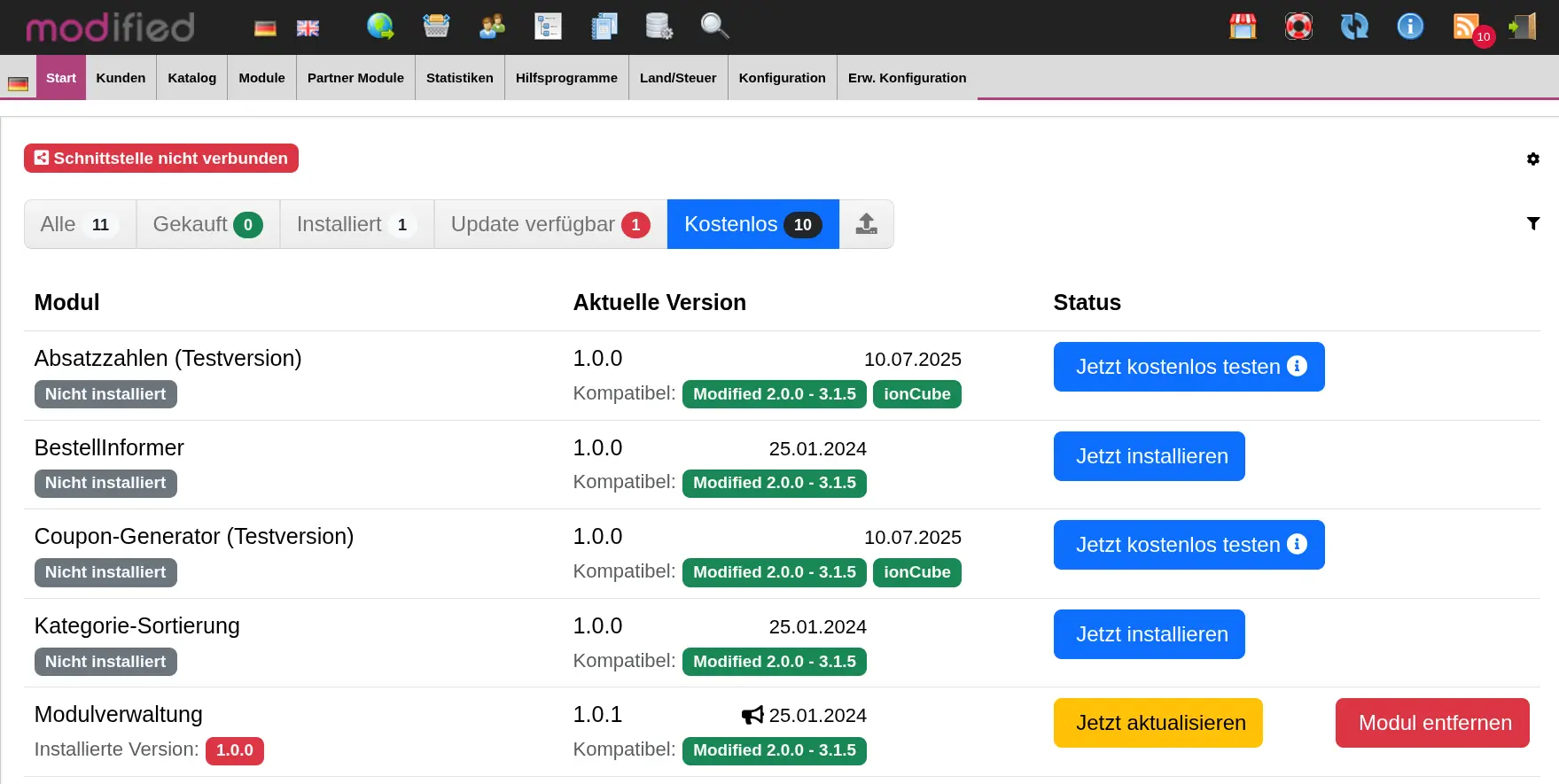
Task: Click the RSS feed news icon
Action: (x=1466, y=27)
